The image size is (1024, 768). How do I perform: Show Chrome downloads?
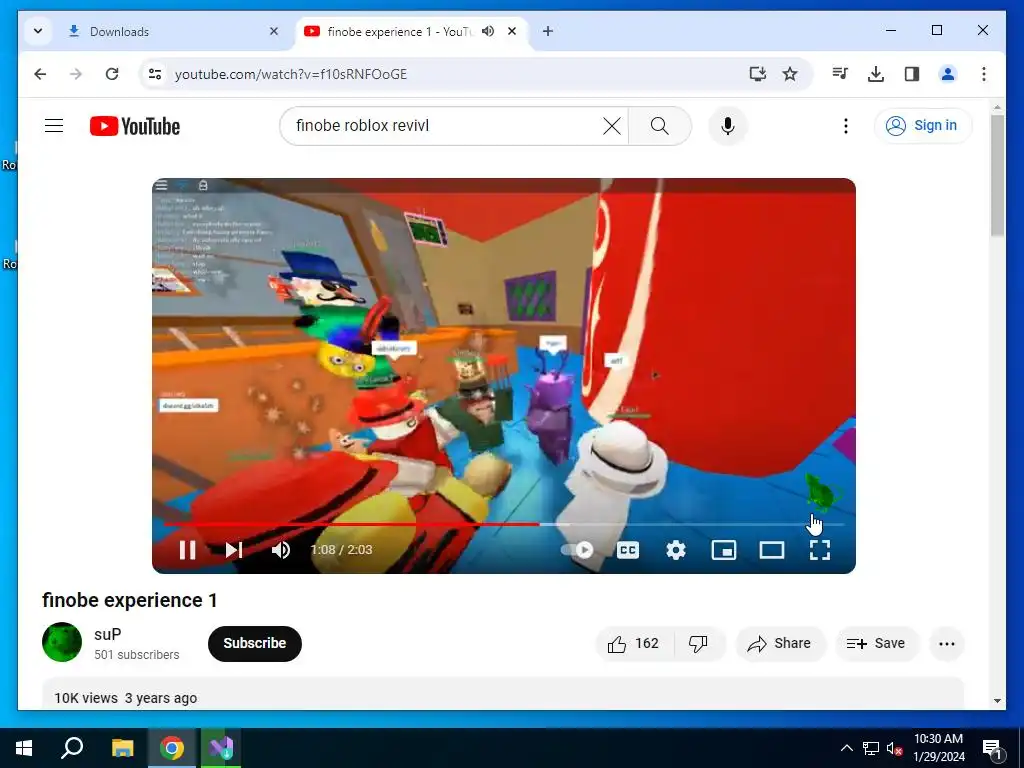tap(876, 74)
